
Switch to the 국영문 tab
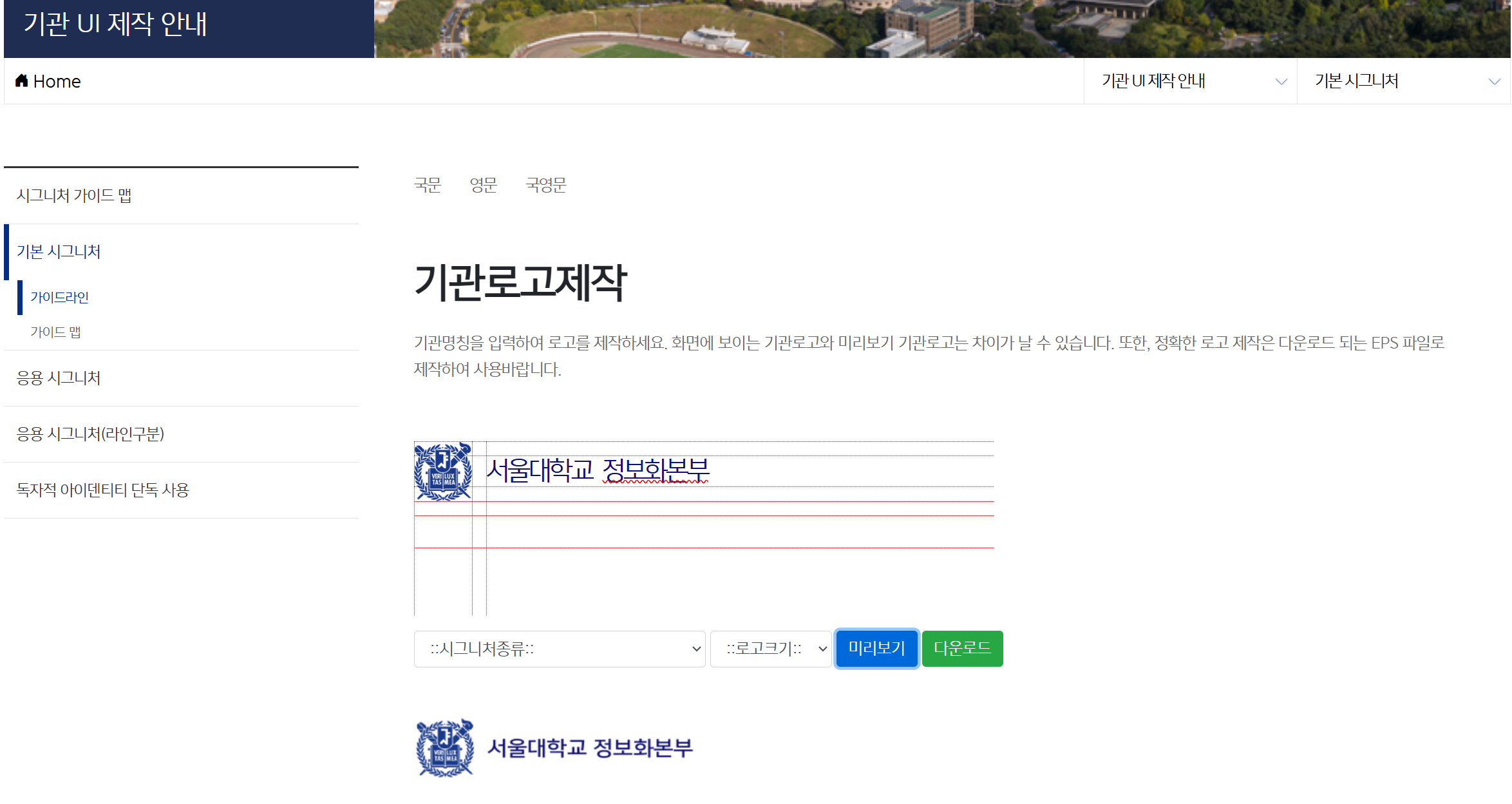(x=546, y=186)
